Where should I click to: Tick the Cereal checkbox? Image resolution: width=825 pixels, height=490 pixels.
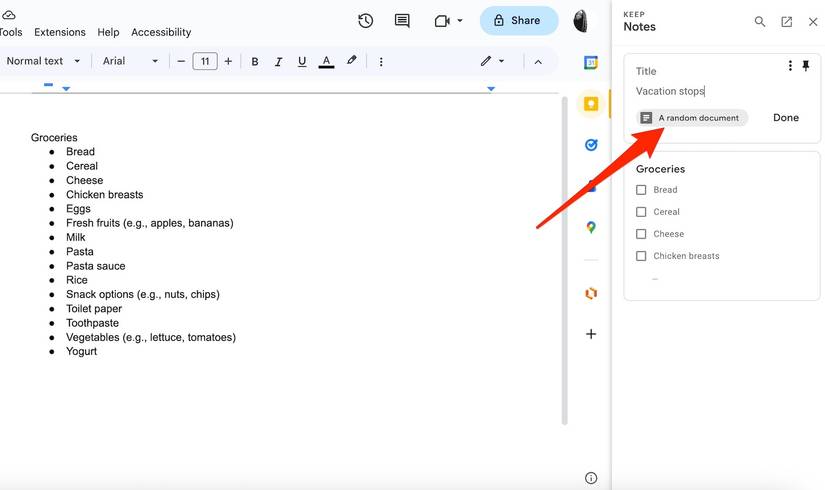coord(642,212)
